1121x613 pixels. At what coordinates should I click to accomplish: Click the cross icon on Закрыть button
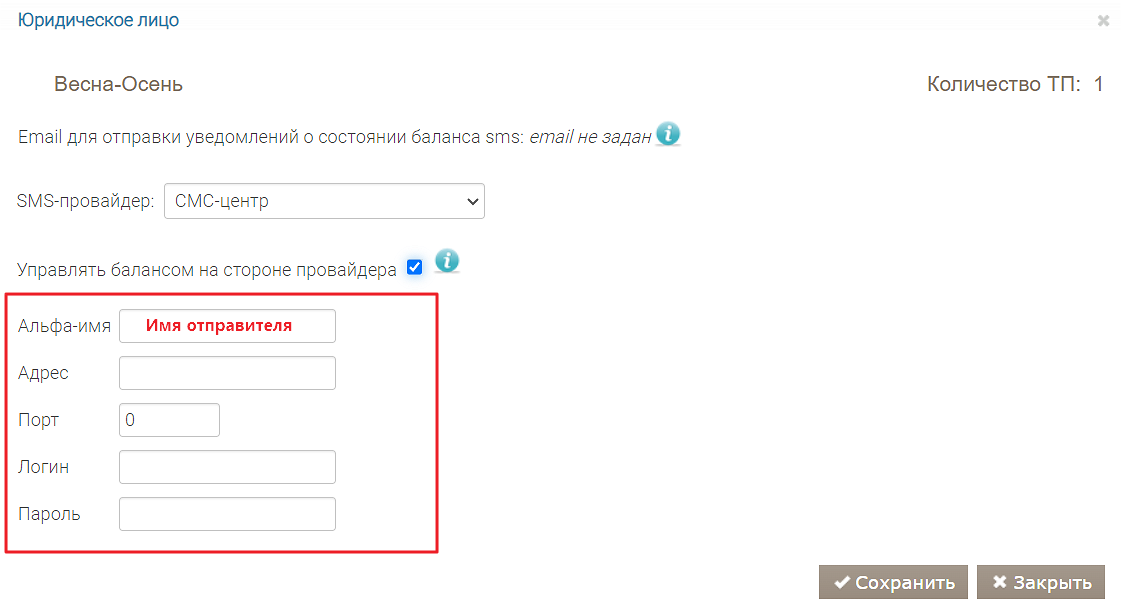(999, 582)
